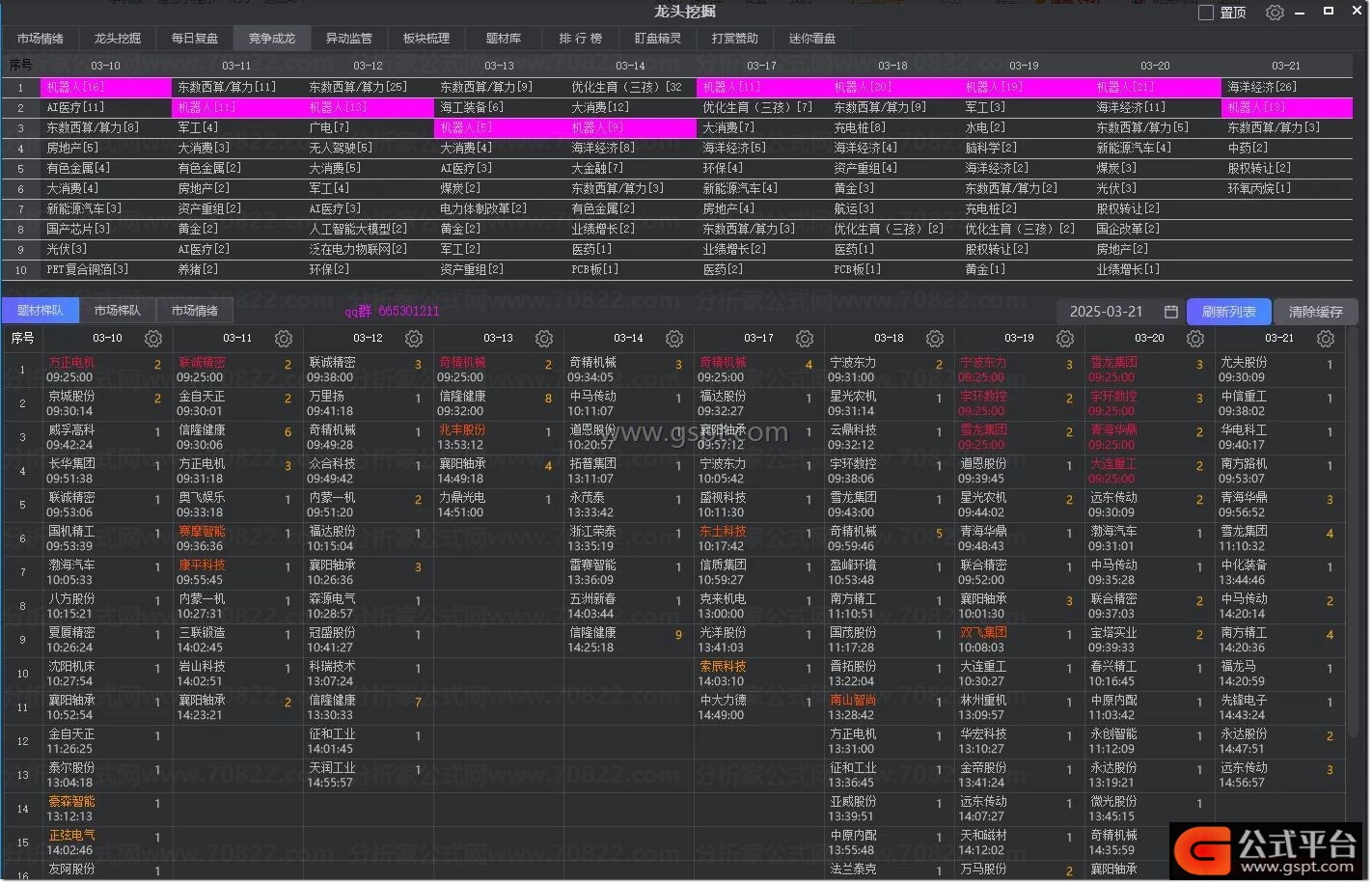This screenshot has width=1372, height=883.
Task: Open the gear for the lower 03-13 column
Action: pos(544,339)
